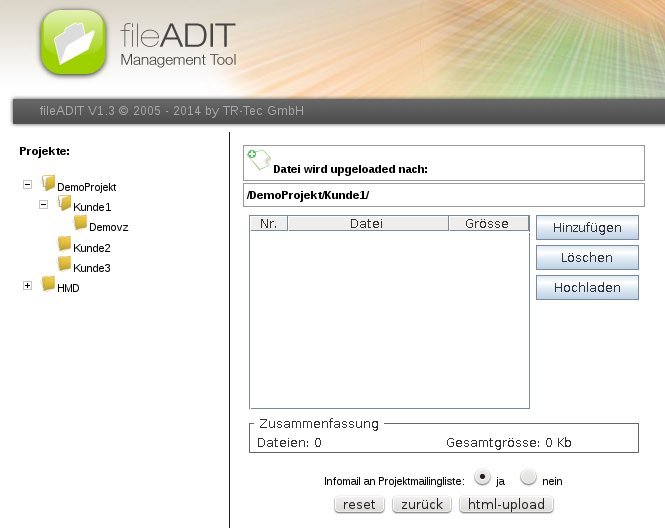Switch to html-upload mode
This screenshot has width=665, height=528.
click(507, 505)
